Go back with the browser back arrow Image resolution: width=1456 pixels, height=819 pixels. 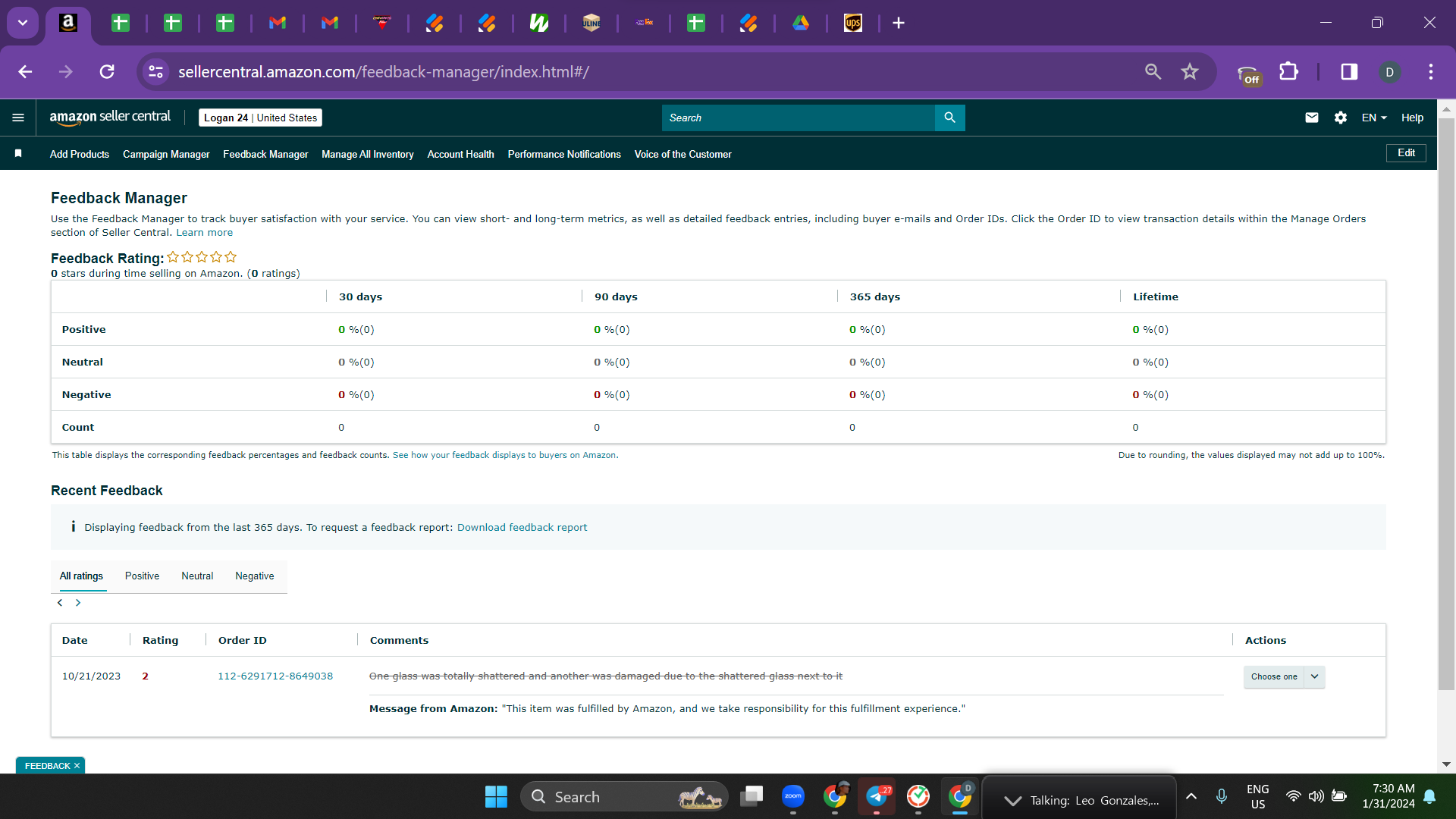25,72
